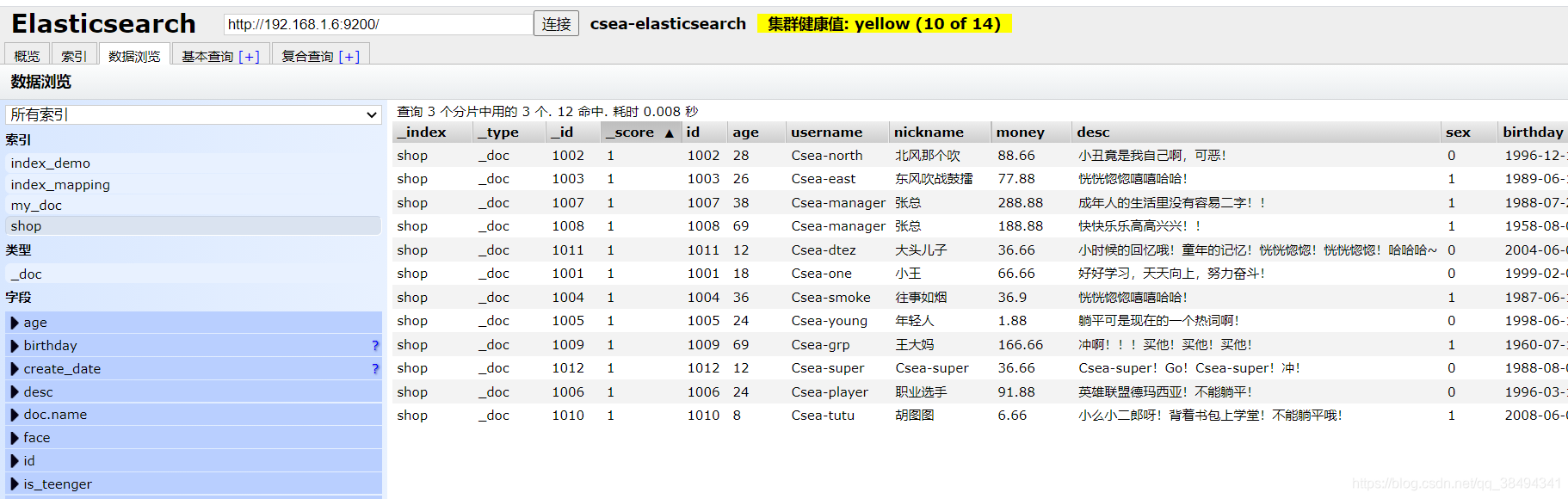Click the Csea-dtez username cell

click(824, 250)
